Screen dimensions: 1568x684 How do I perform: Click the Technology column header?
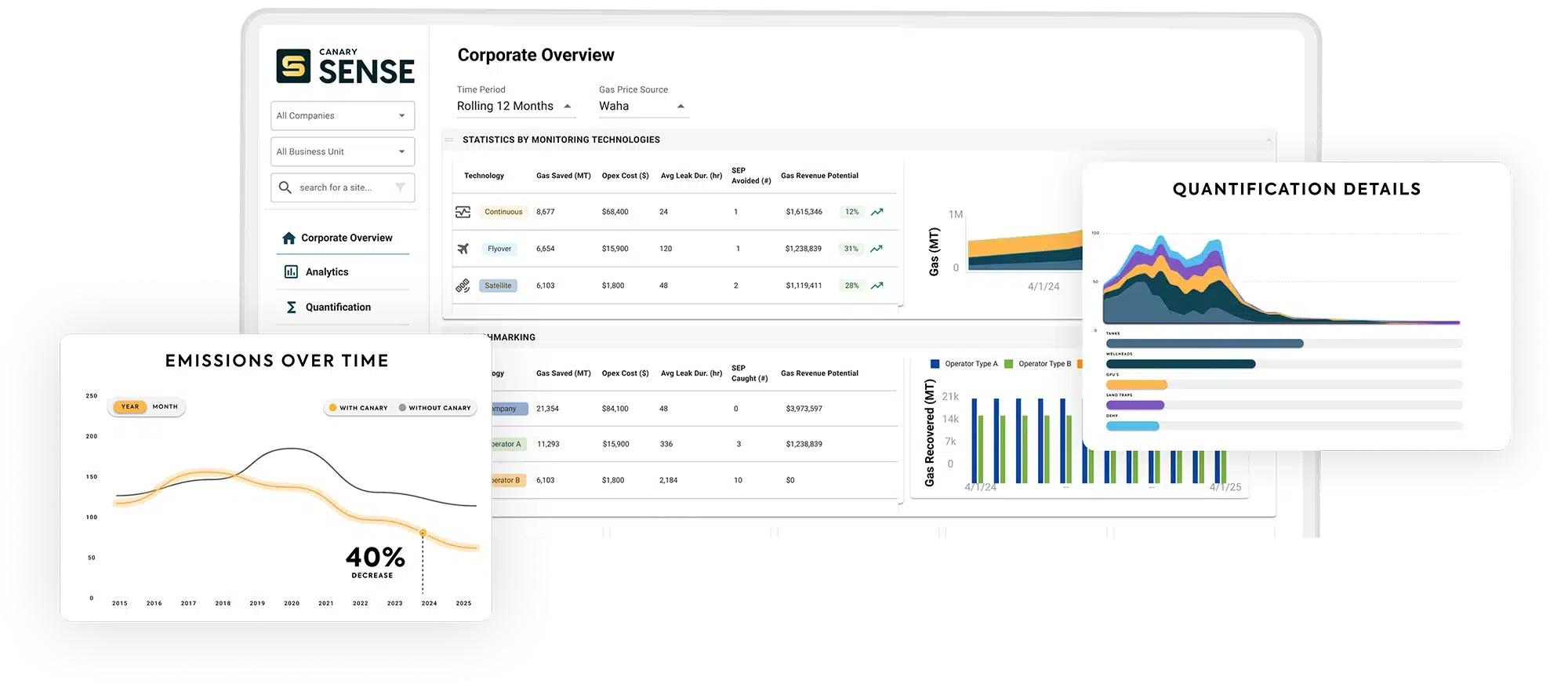[x=484, y=176]
